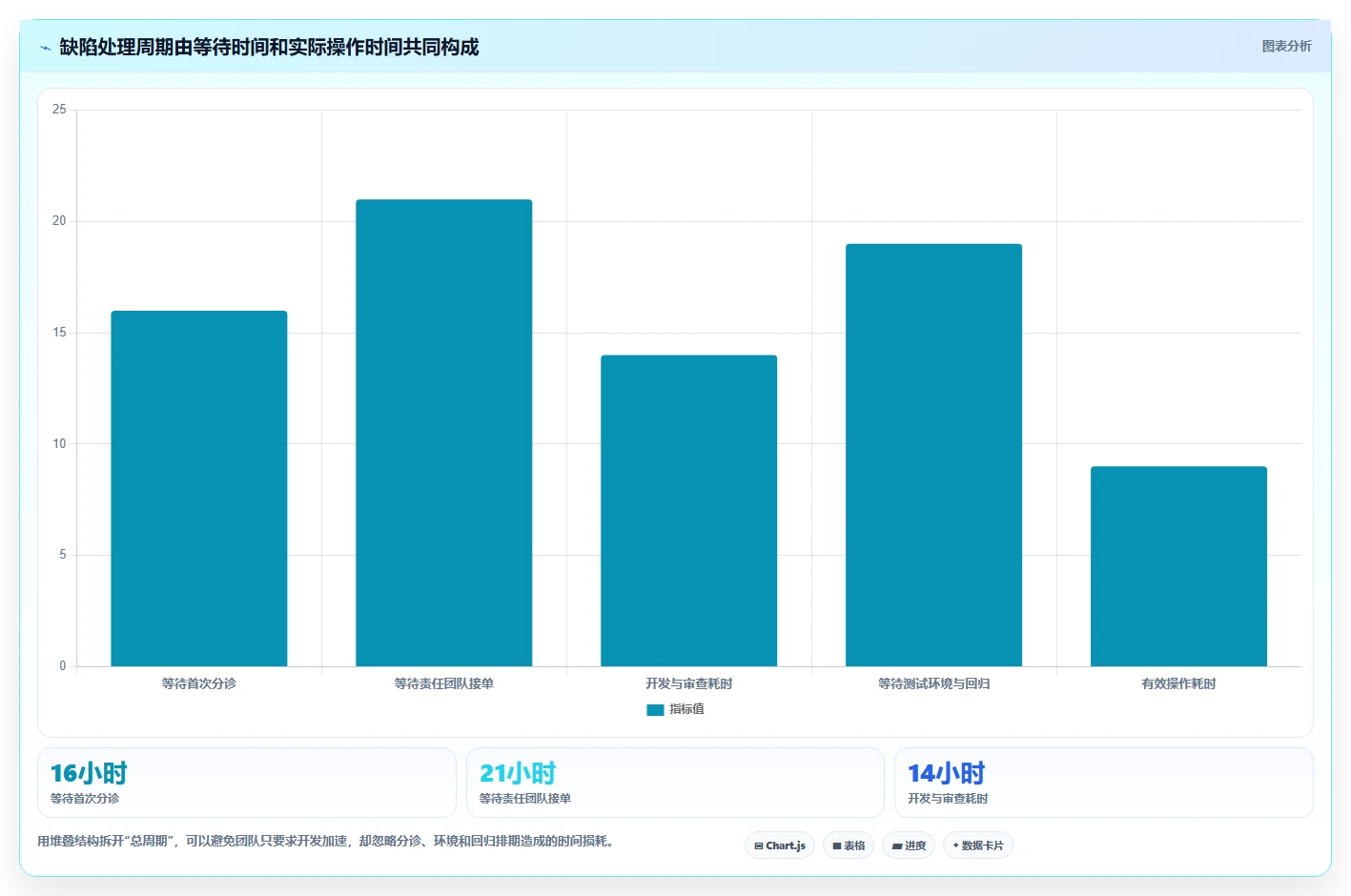Viewport: 1351px width, 896px height.
Task: Click the Chart.js chip
Action: [x=780, y=845]
